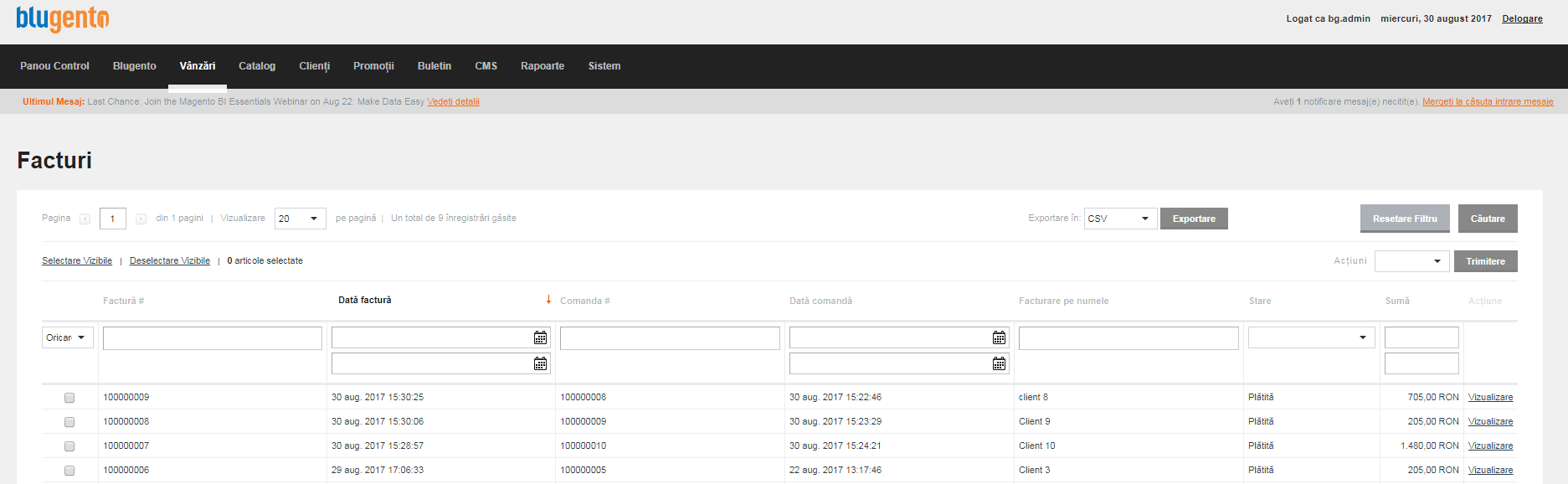Screen dimensions: 1568x484
Task: Open the Oricare selection filter dropdown
Action: (67, 337)
